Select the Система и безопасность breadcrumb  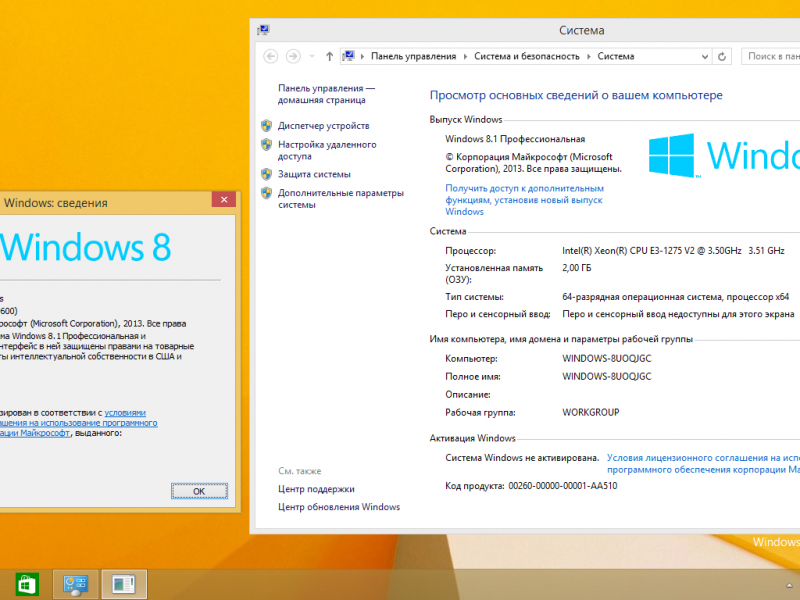tap(527, 56)
